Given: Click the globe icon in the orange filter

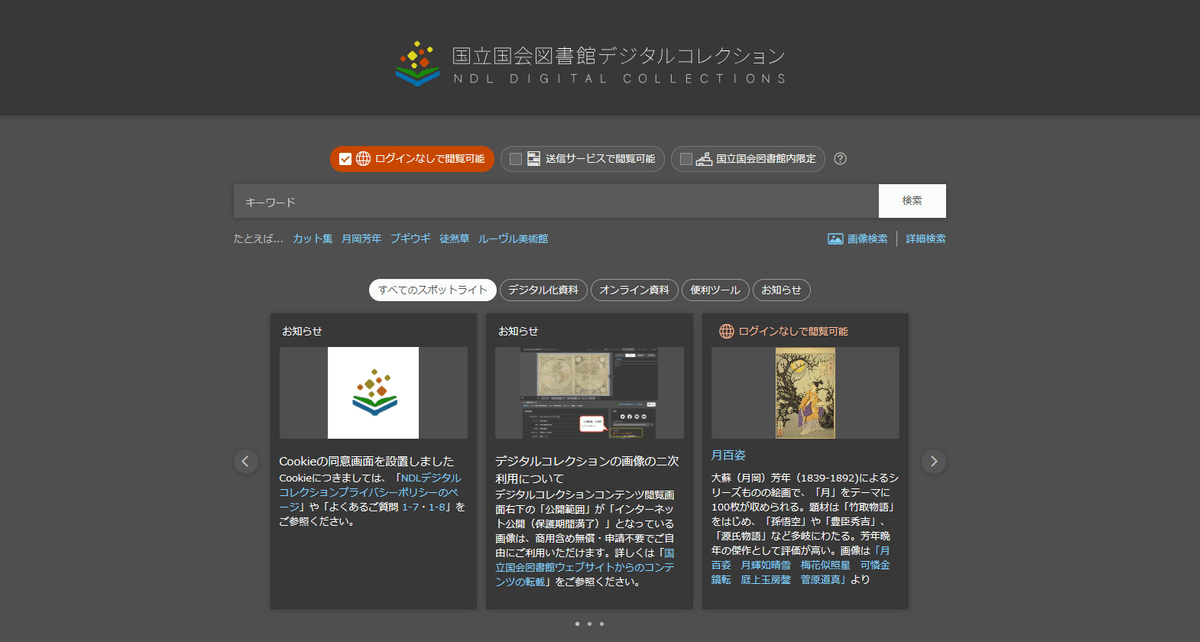Looking at the screenshot, I should [x=364, y=158].
